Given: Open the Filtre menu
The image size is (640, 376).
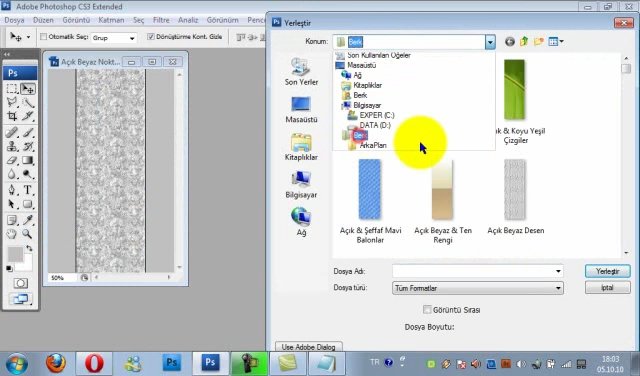Looking at the screenshot, I should [x=161, y=20].
